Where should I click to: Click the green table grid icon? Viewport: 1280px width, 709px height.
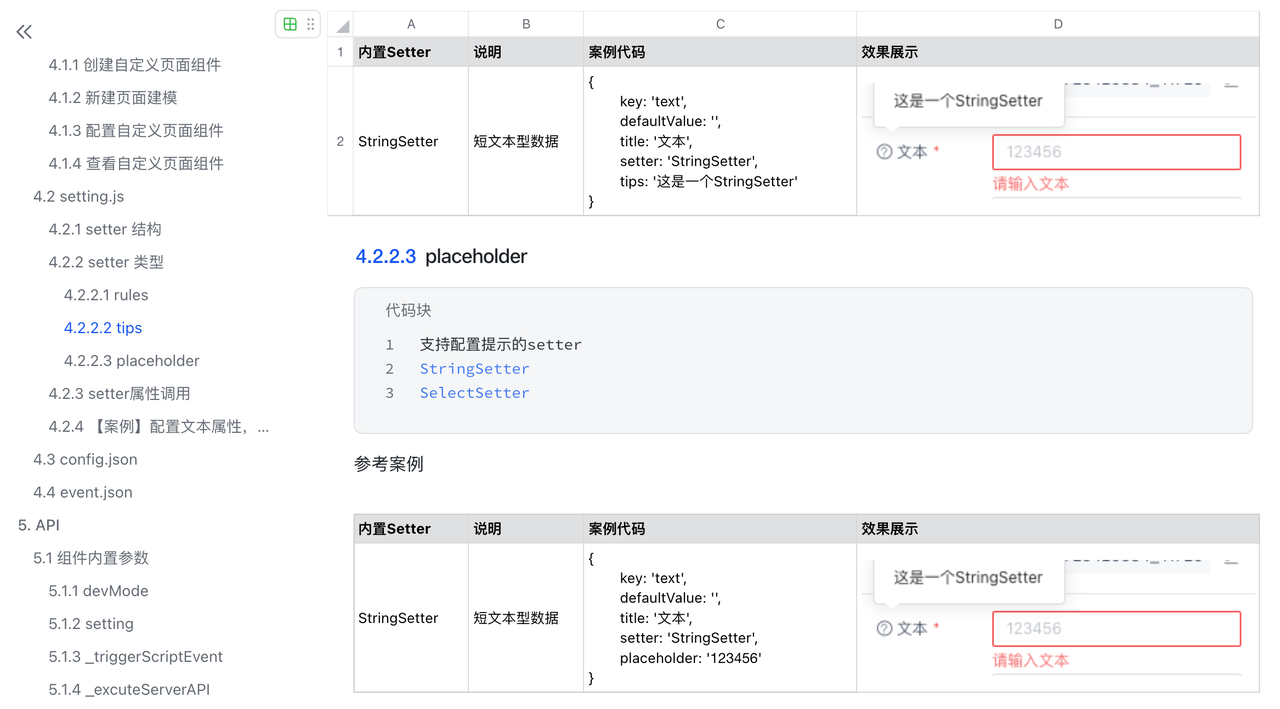click(290, 24)
